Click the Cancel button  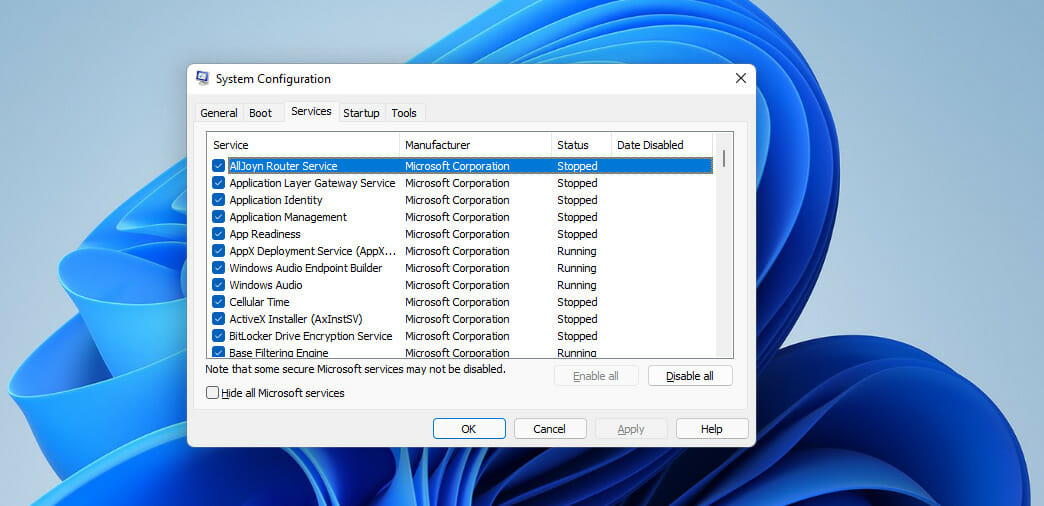point(550,429)
